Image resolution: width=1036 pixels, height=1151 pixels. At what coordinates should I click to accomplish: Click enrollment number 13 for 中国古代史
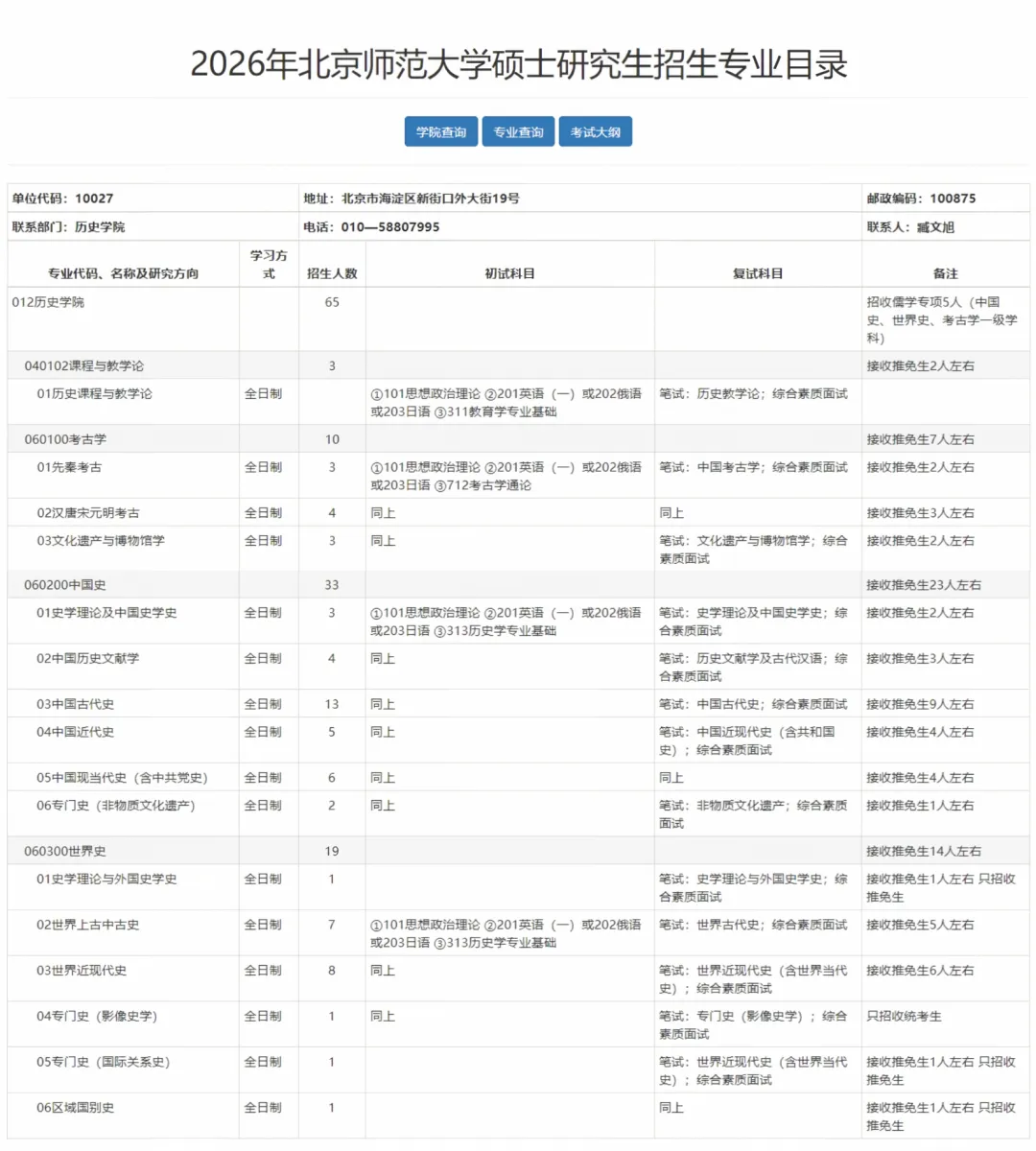pyautogui.click(x=332, y=704)
